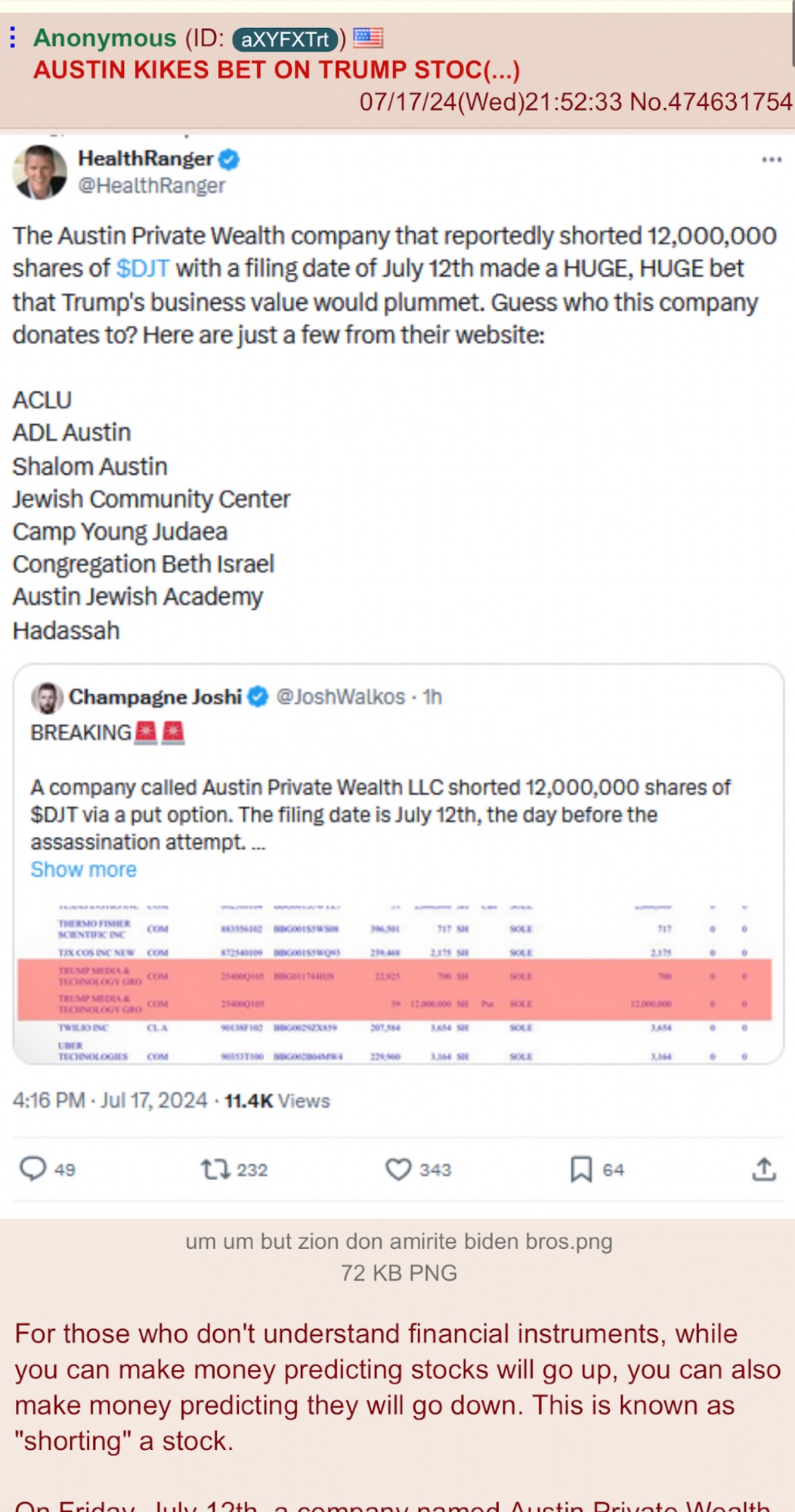Click the tweet's more options ellipsis
Screen dimensions: 795x1512
tap(771, 160)
